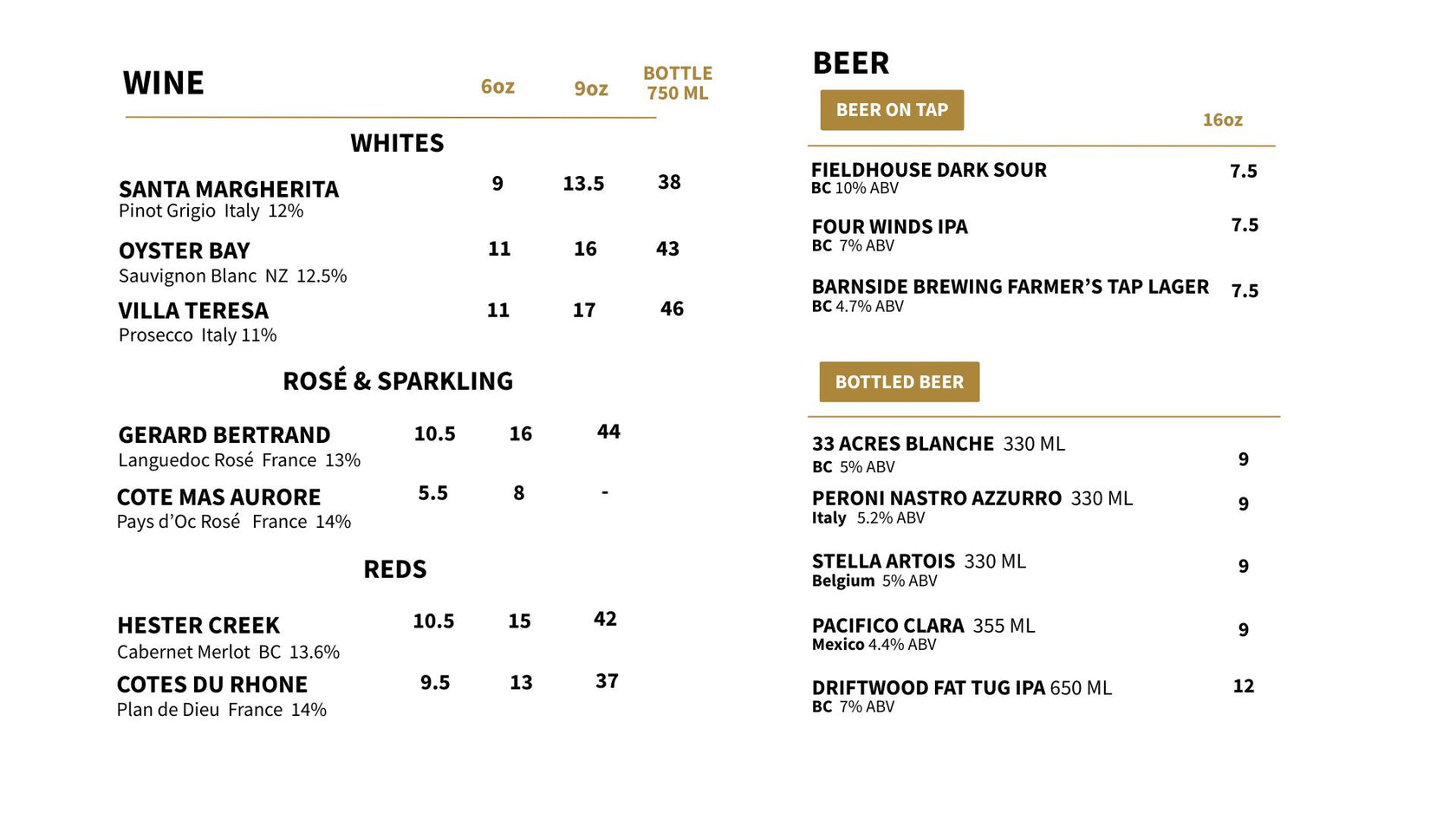Click the Pacifico Clara beer name
This screenshot has width=1456, height=819.
tap(887, 626)
